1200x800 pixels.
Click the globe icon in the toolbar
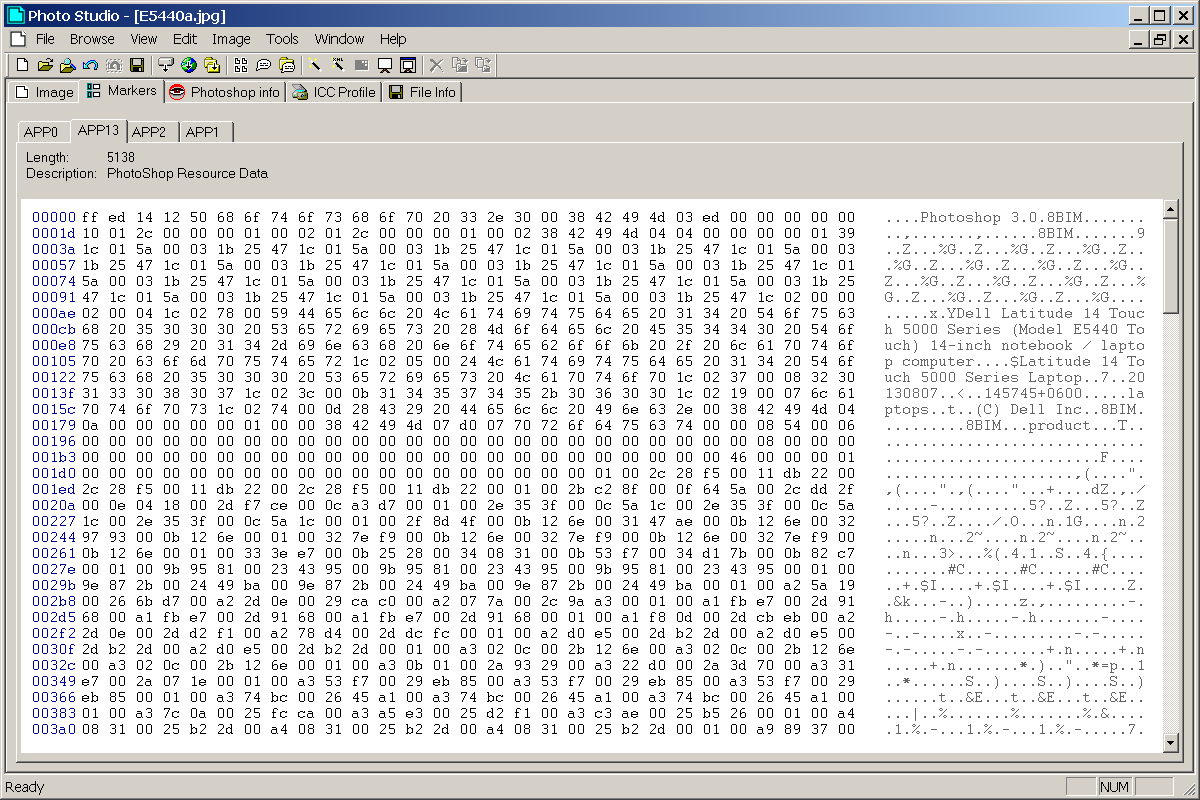pyautogui.click(x=188, y=65)
